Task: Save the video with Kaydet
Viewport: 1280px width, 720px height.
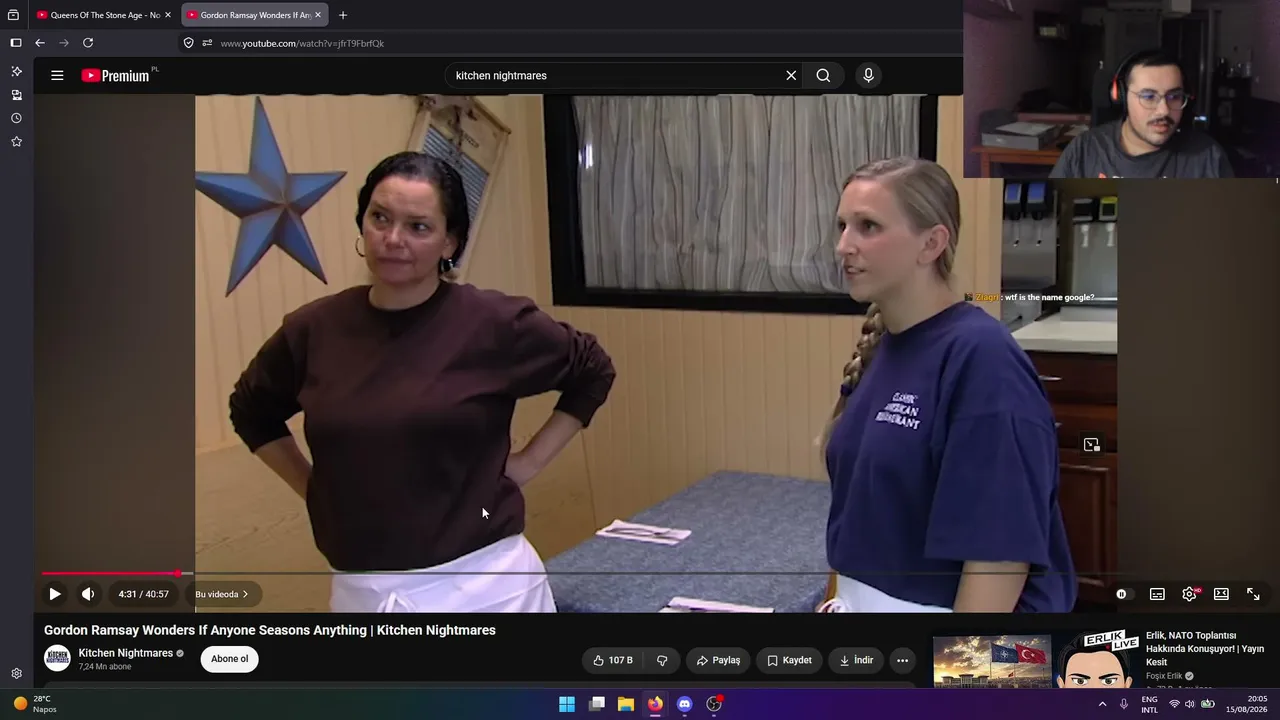Action: pos(789,660)
